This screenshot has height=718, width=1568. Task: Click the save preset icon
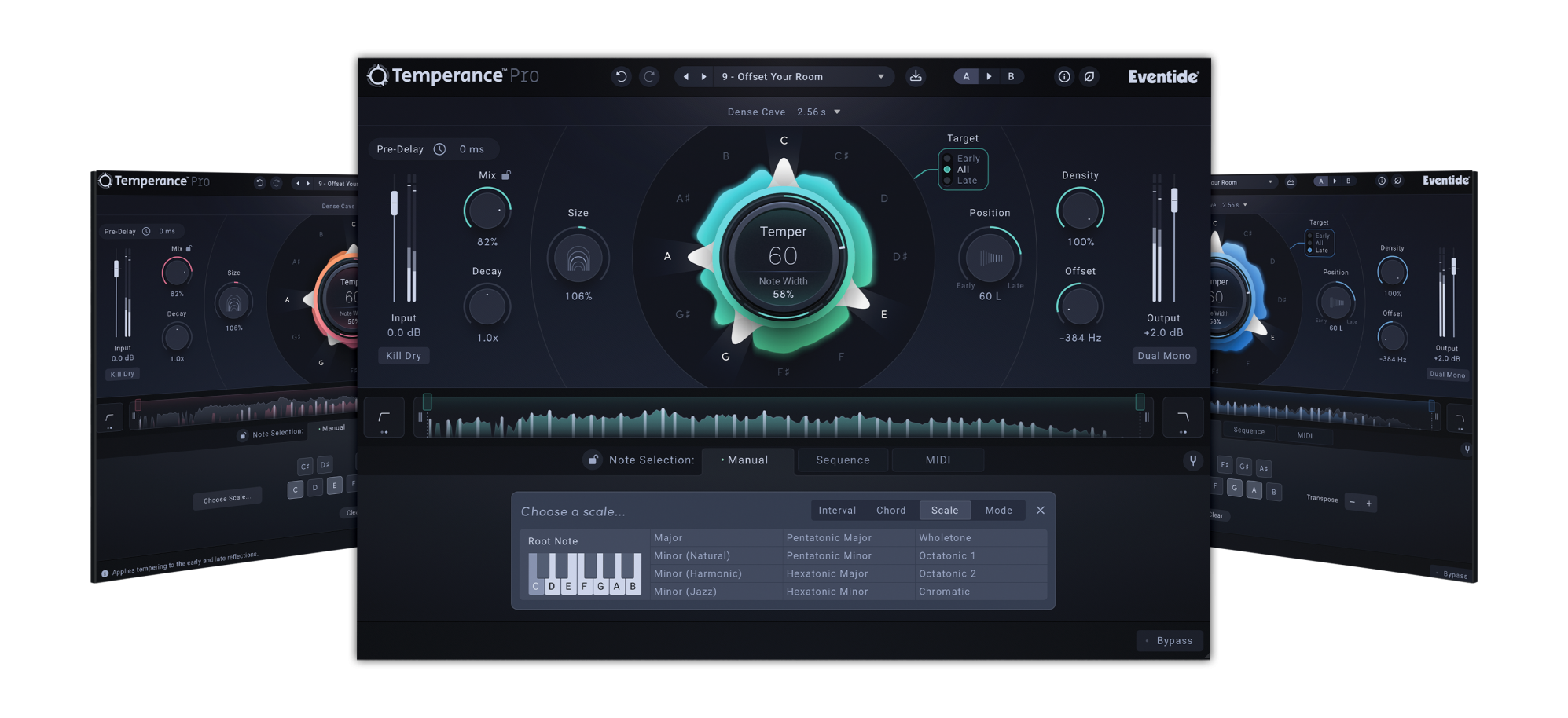tap(916, 76)
